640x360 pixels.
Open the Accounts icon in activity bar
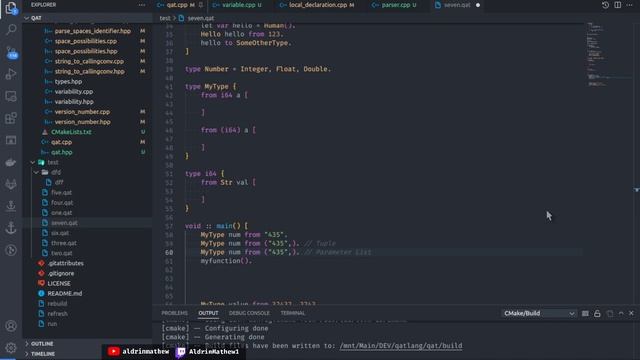coord(11,326)
